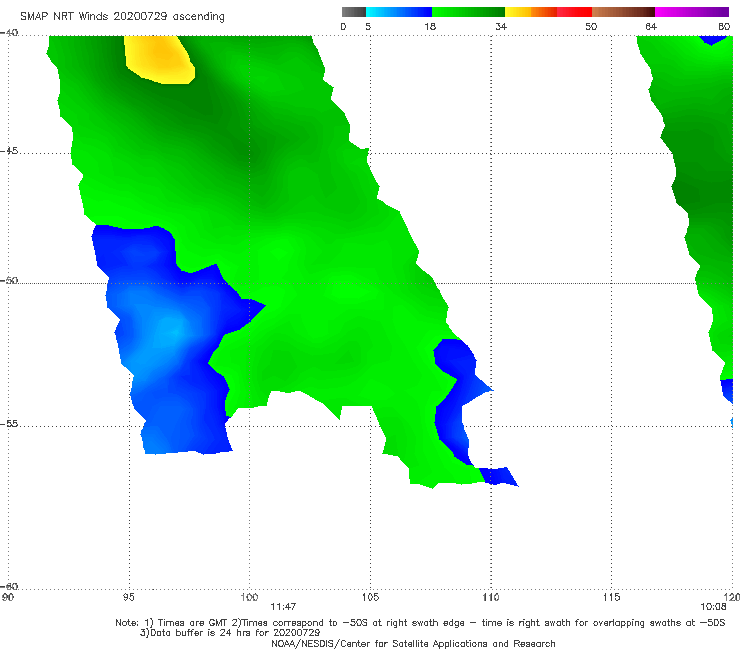Click the longitude axis label '100'
Viewport: 740px width, 650px height.
click(249, 597)
